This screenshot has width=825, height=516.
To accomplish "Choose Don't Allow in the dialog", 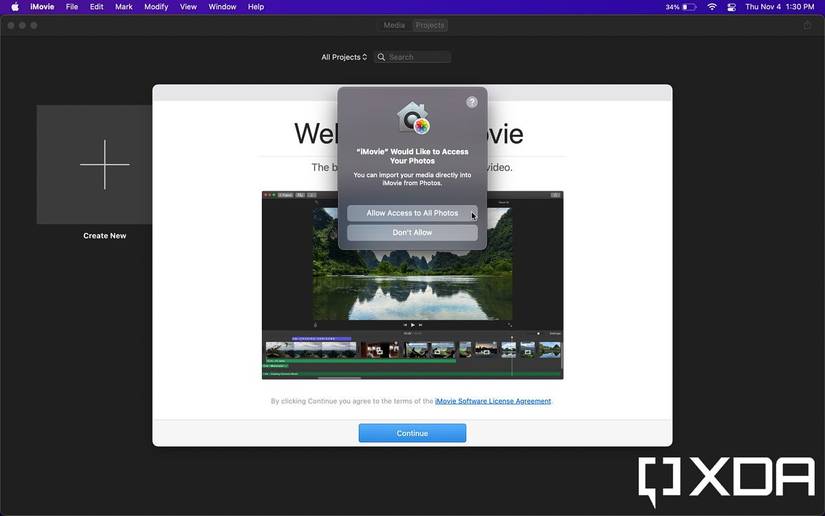I will [x=412, y=232].
